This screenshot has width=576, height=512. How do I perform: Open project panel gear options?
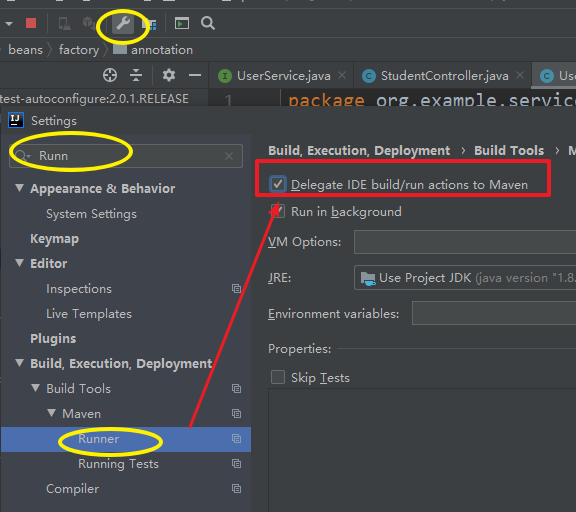click(x=169, y=75)
